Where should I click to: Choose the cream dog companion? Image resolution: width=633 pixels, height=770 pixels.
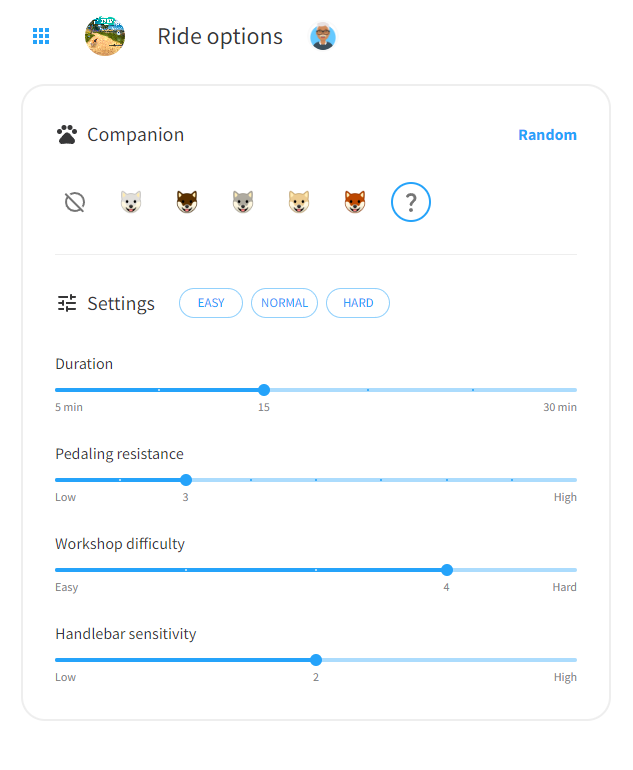tap(299, 202)
